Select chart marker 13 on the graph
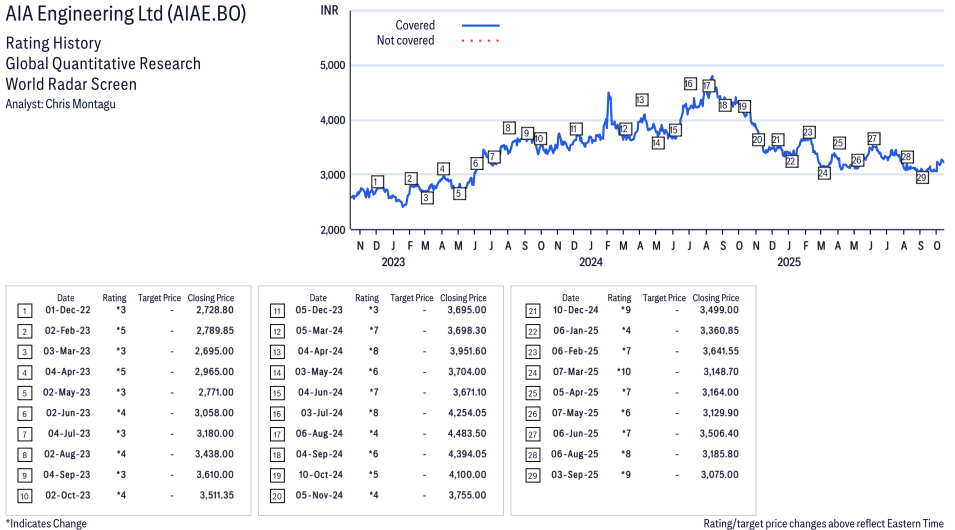This screenshot has height=530, width=955. pos(641,100)
